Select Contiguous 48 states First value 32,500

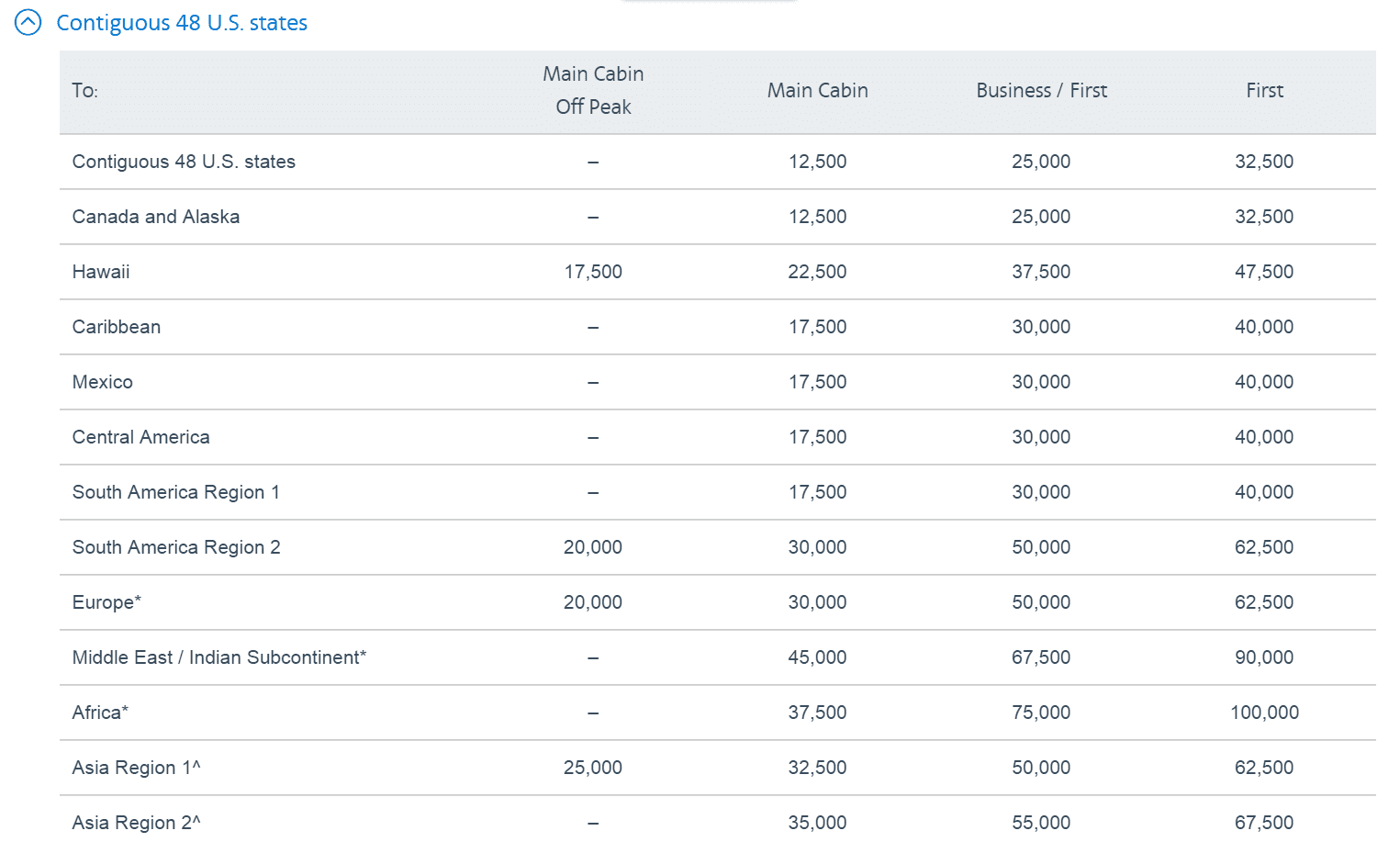point(1264,162)
